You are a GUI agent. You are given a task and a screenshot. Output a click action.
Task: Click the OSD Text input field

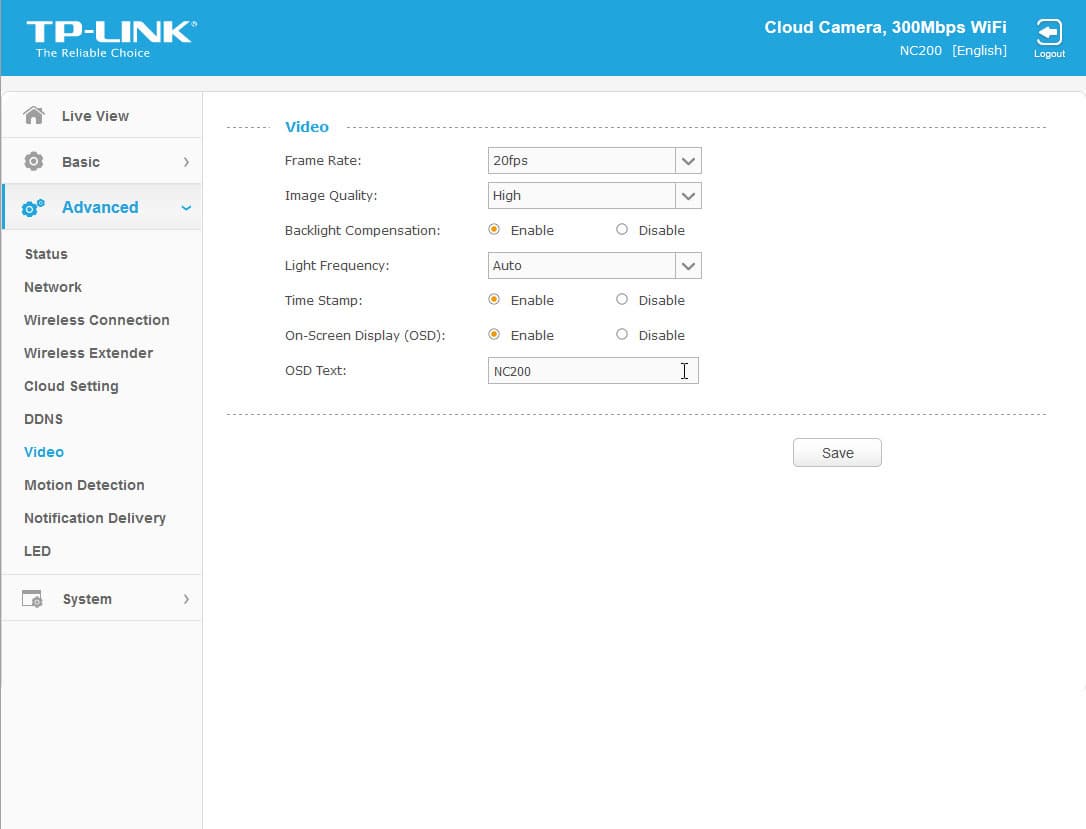(594, 371)
